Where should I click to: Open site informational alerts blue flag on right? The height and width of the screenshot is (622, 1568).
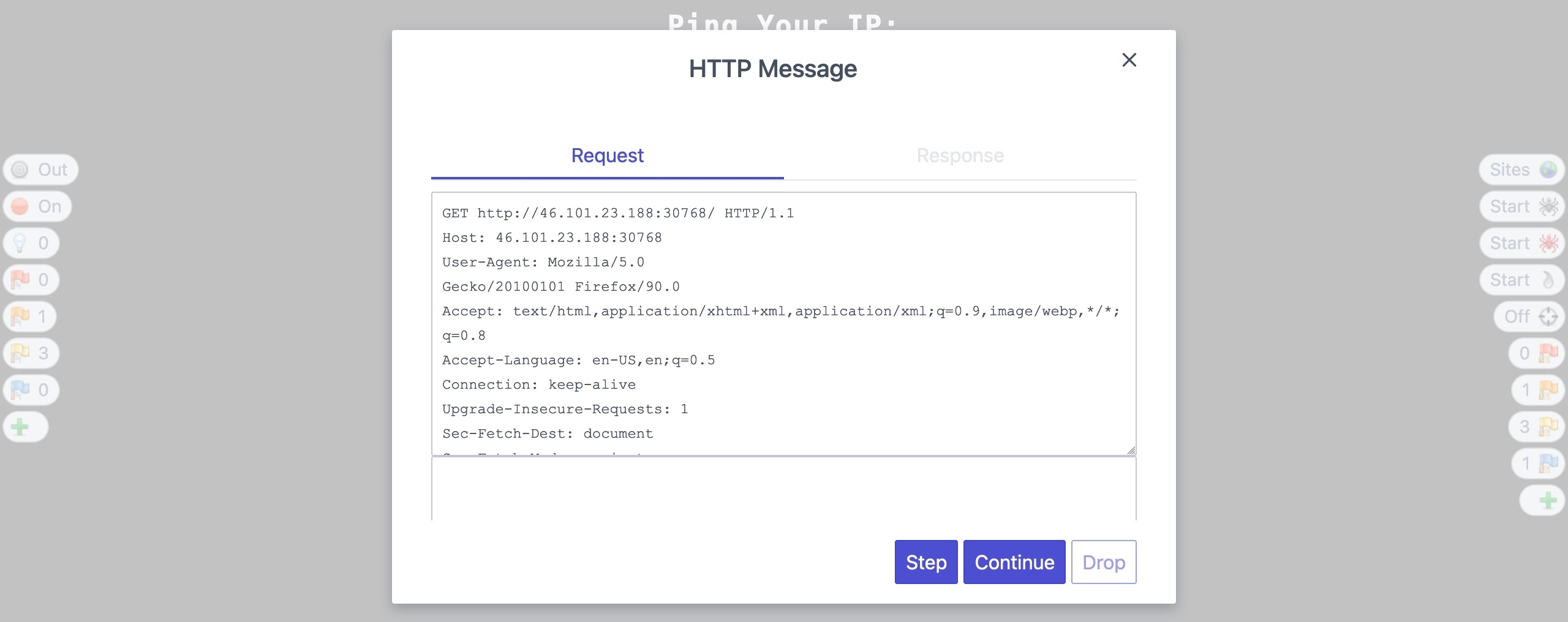(x=1537, y=463)
